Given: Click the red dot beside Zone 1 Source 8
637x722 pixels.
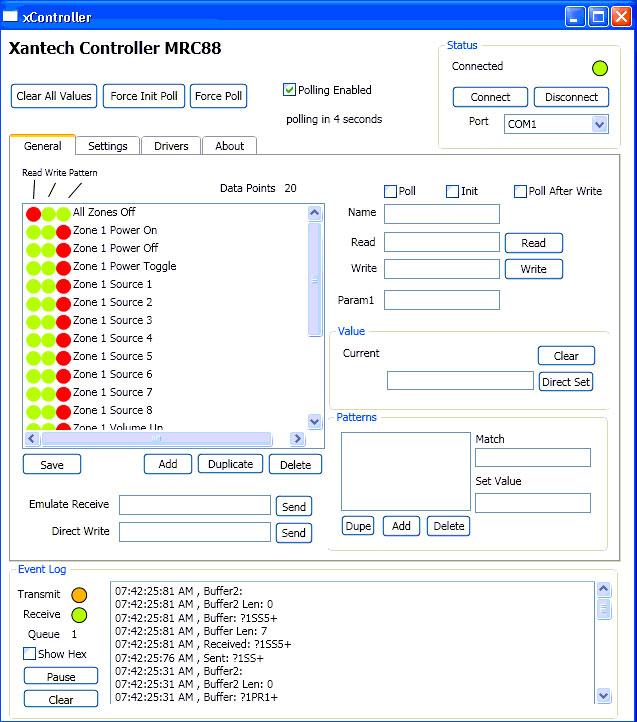Looking at the screenshot, I should (64, 412).
